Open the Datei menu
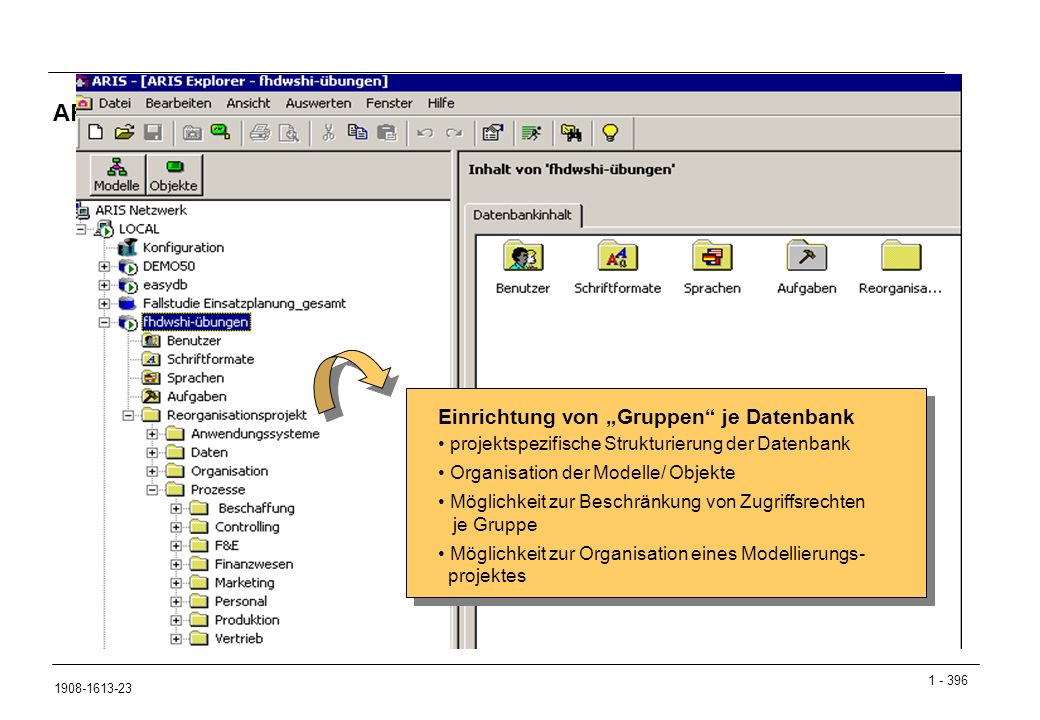 115,103
